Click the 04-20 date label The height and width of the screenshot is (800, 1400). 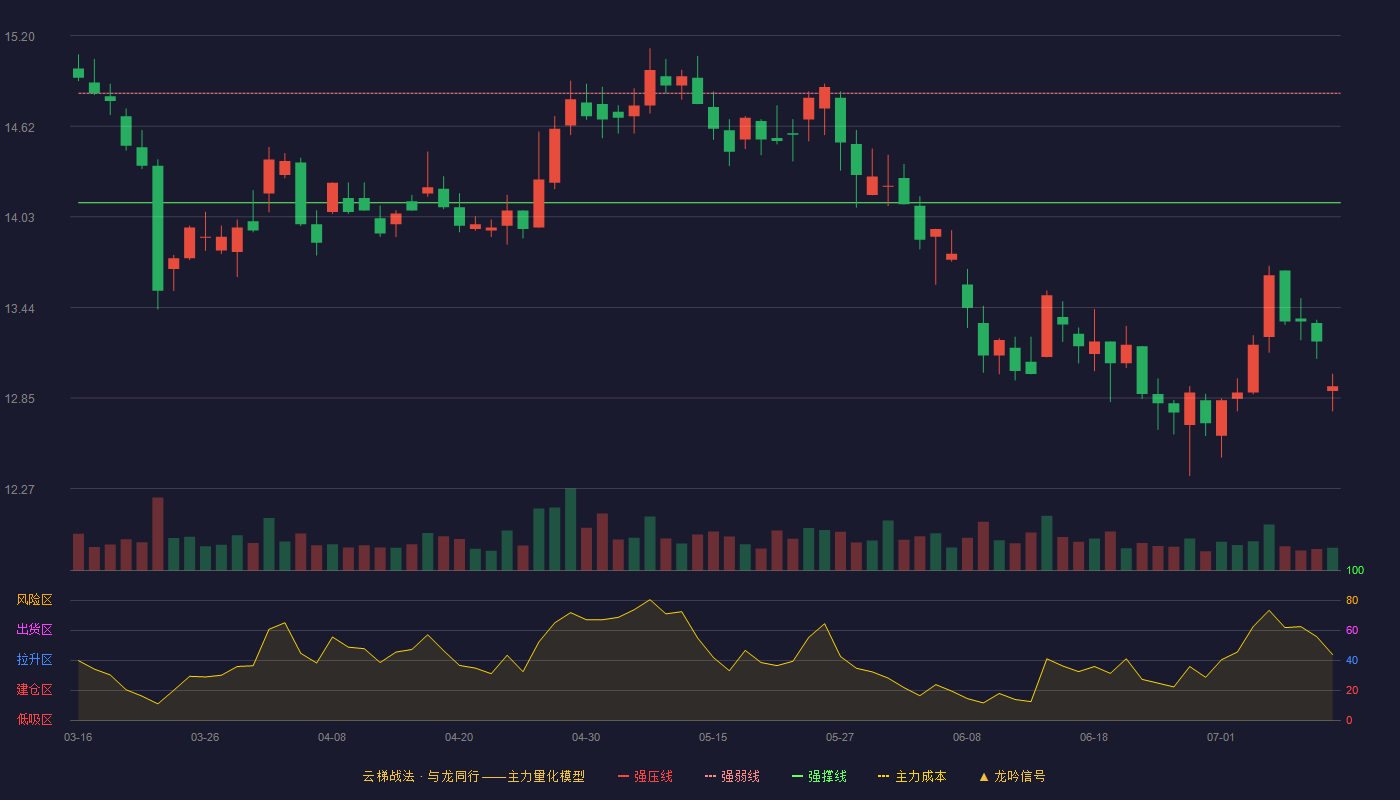[x=459, y=737]
